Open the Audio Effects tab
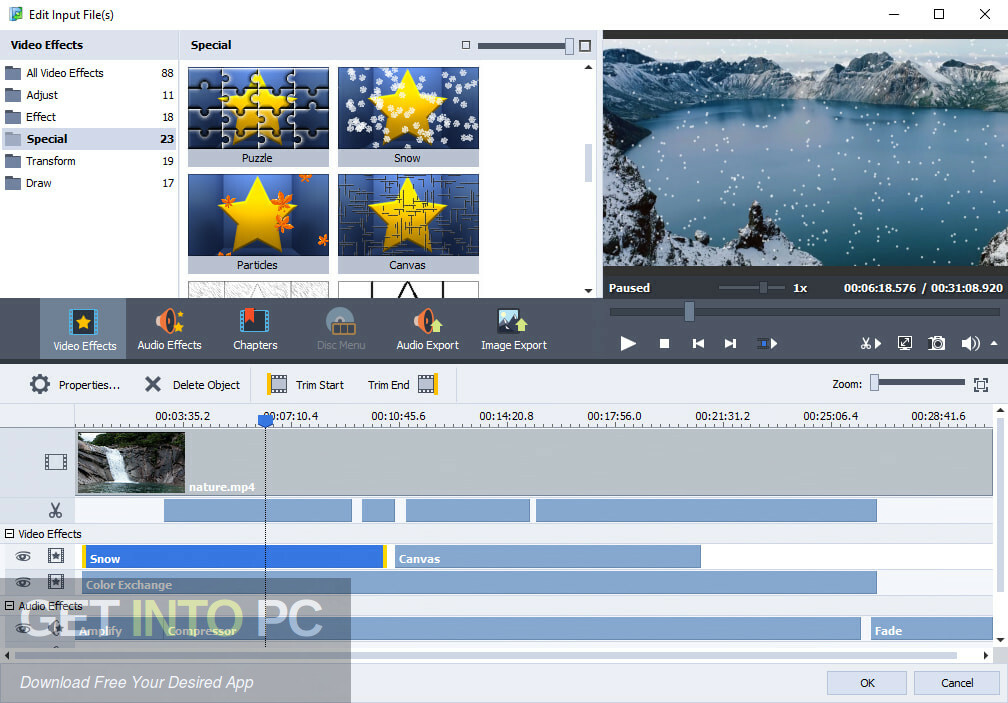The width and height of the screenshot is (1008, 703). [169, 329]
